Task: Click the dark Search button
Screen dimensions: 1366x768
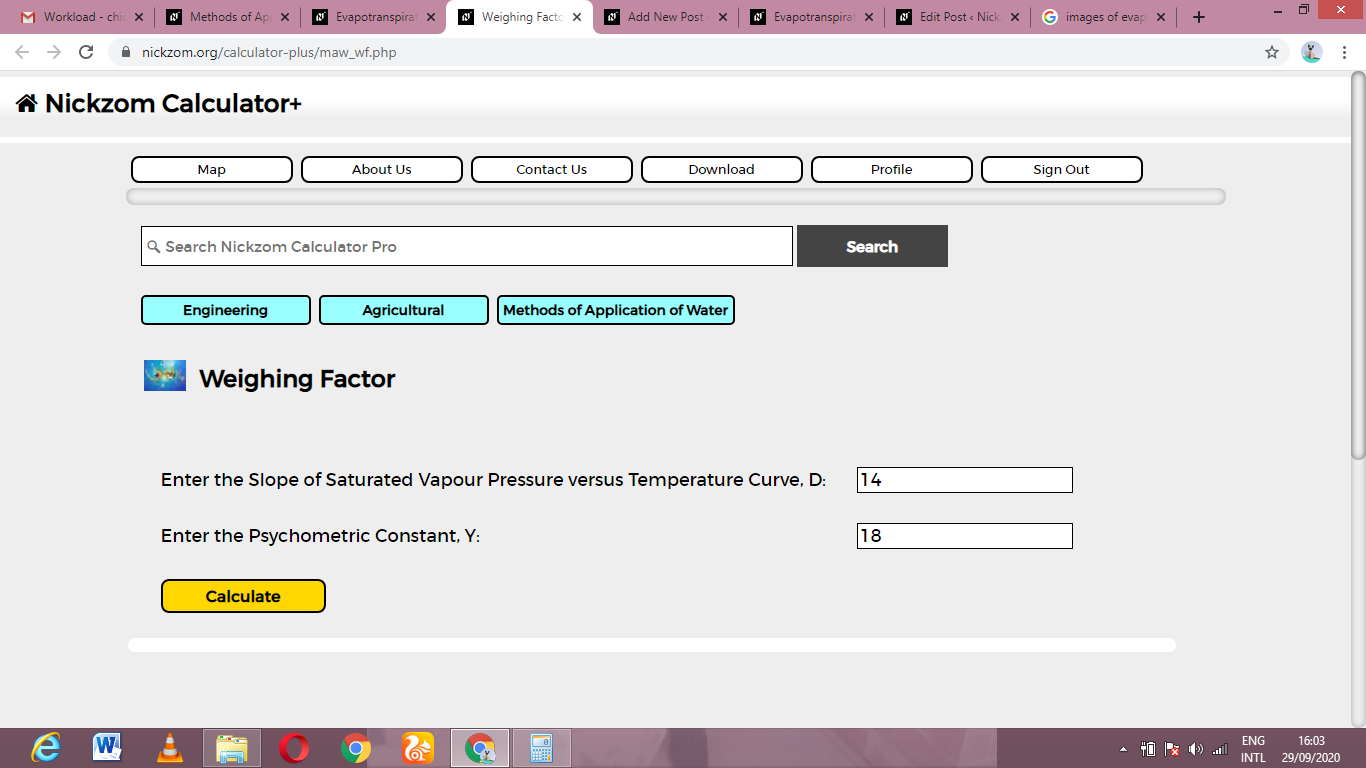Action: tap(872, 246)
